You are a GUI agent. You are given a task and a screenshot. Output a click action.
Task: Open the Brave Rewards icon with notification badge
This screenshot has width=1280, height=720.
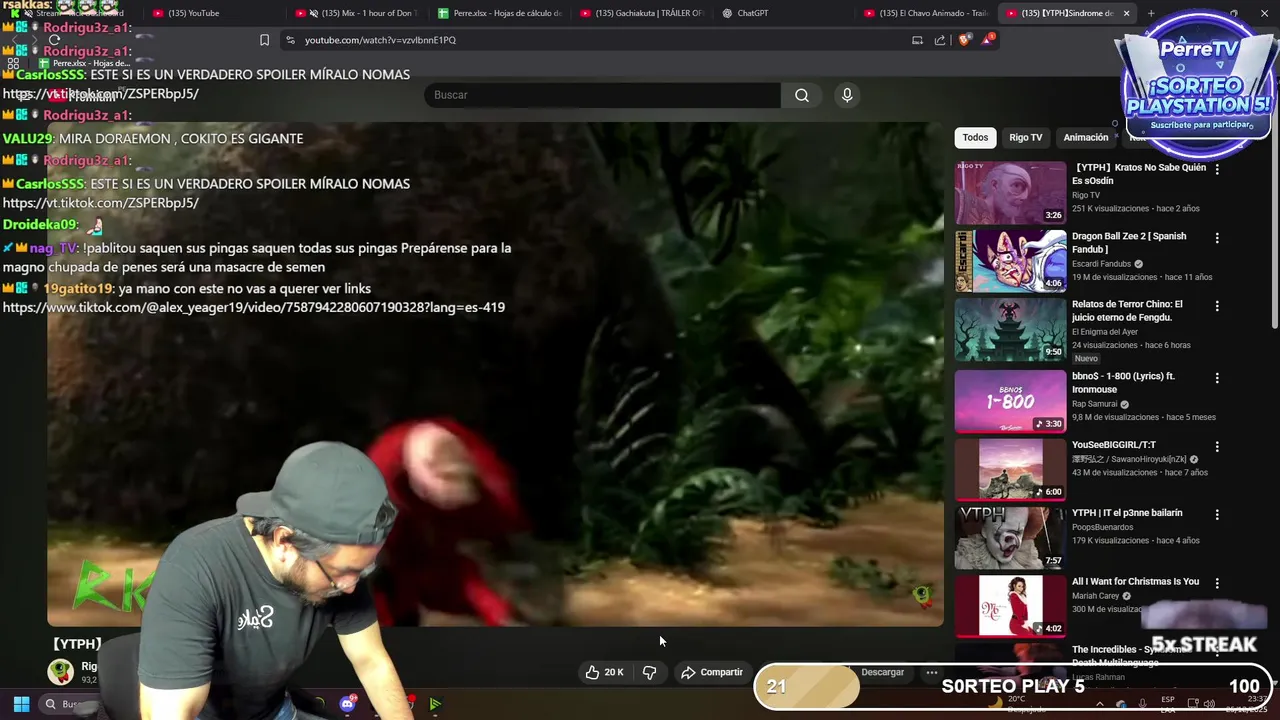click(988, 39)
